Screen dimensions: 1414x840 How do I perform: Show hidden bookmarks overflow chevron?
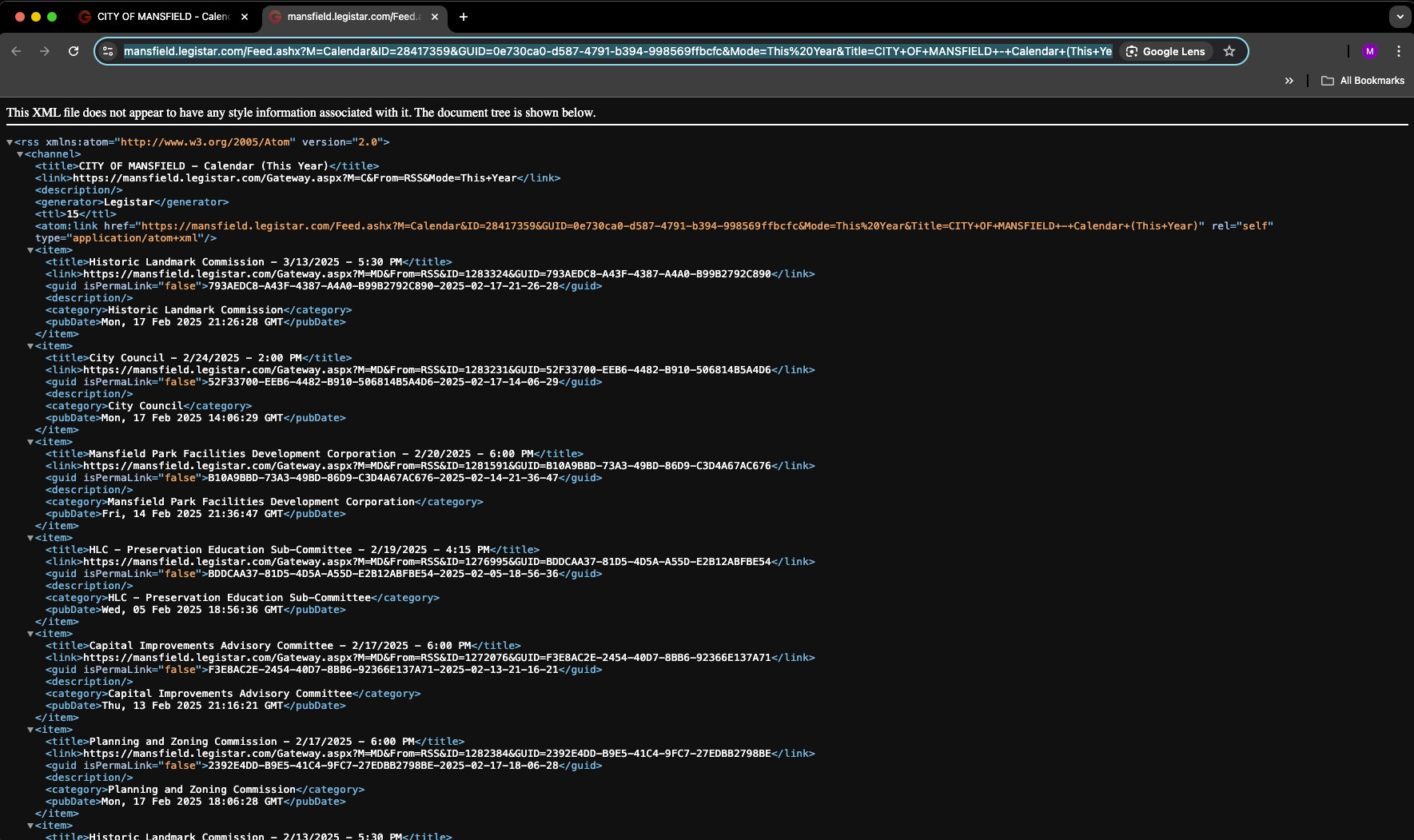(1289, 81)
